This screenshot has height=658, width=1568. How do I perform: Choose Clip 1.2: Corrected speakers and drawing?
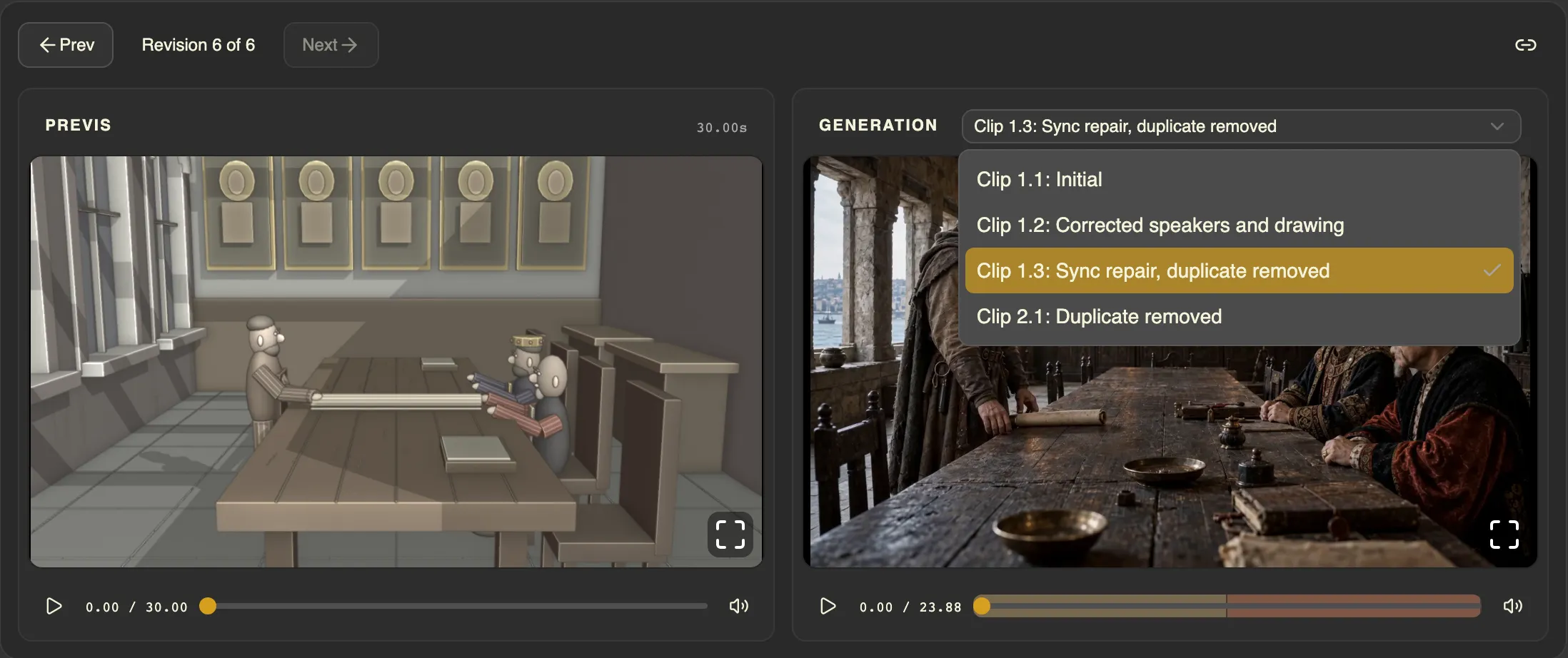pos(1239,225)
